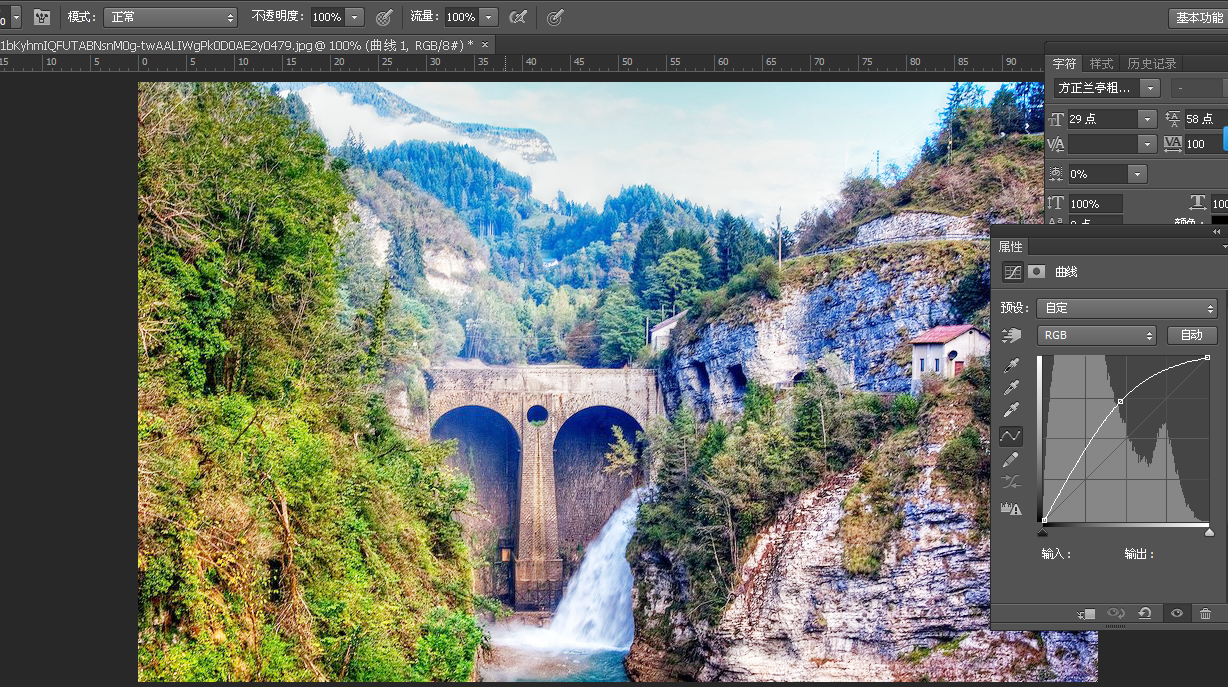The height and width of the screenshot is (687, 1228).
Task: Open the RGB channel dropdown
Action: click(x=1097, y=335)
